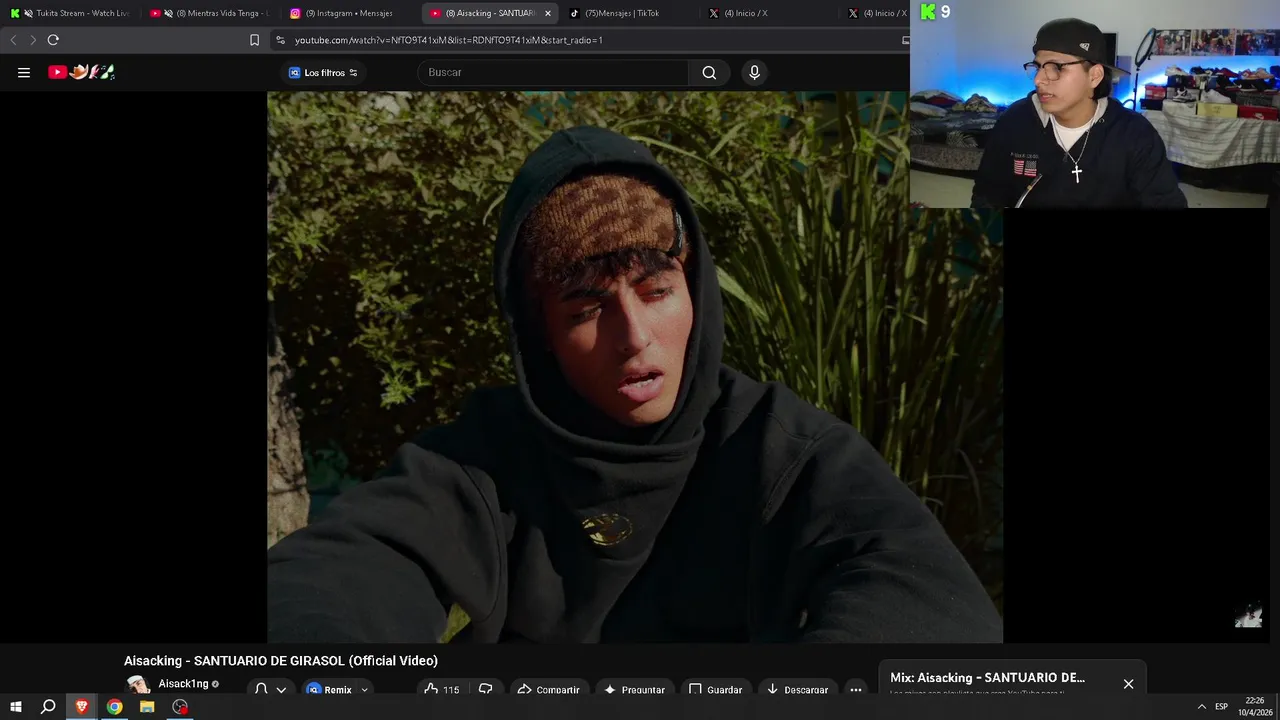The image size is (1280, 720).
Task: Share the video via Compartir
Action: [548, 689]
